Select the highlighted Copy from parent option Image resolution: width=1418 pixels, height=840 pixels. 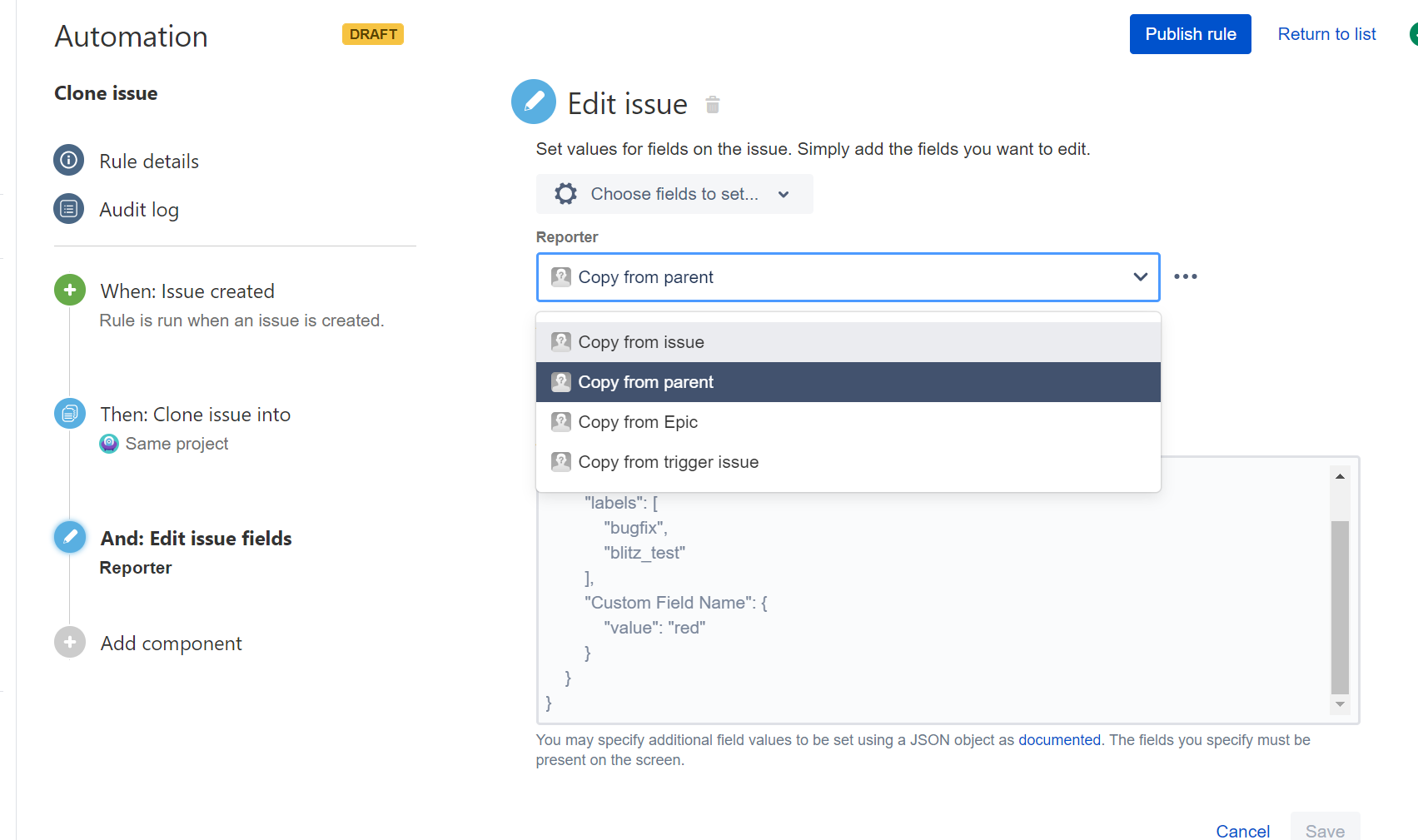coord(848,382)
